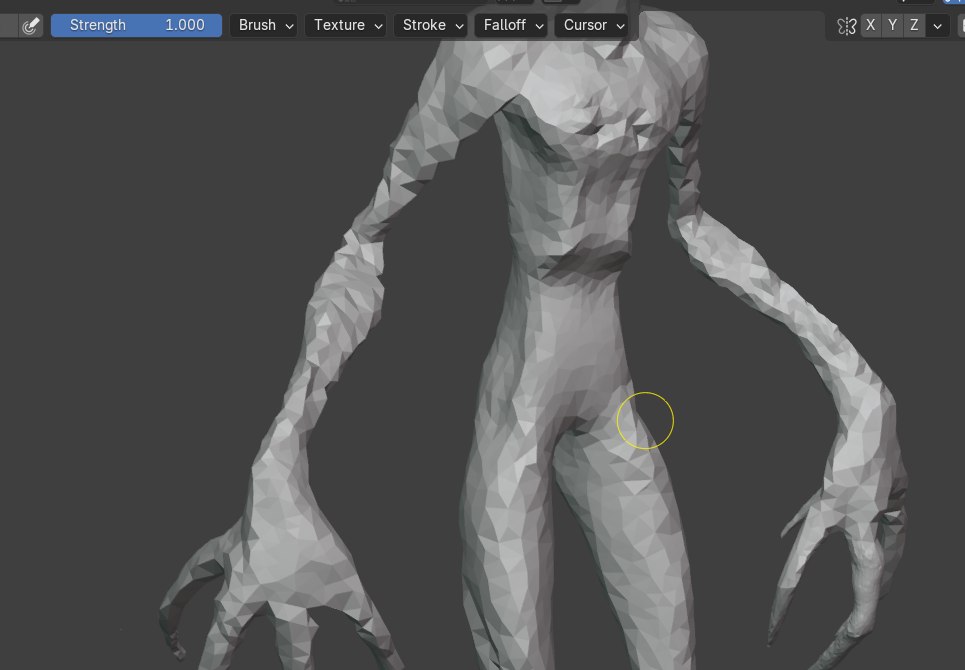965x670 pixels.
Task: Toggle Z axis symmetry
Action: click(915, 26)
